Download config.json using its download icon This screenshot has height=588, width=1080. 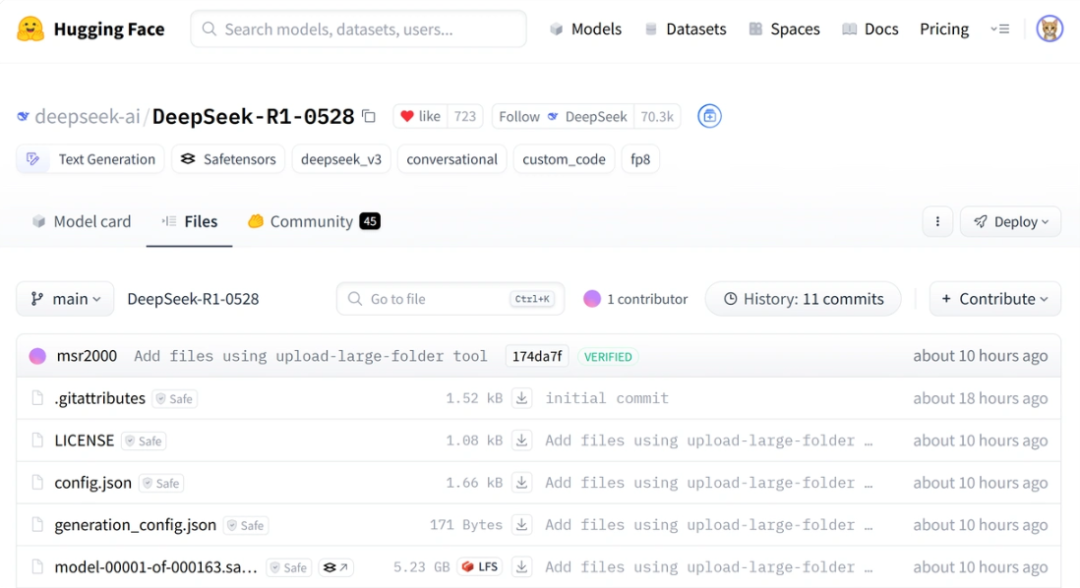coord(521,483)
